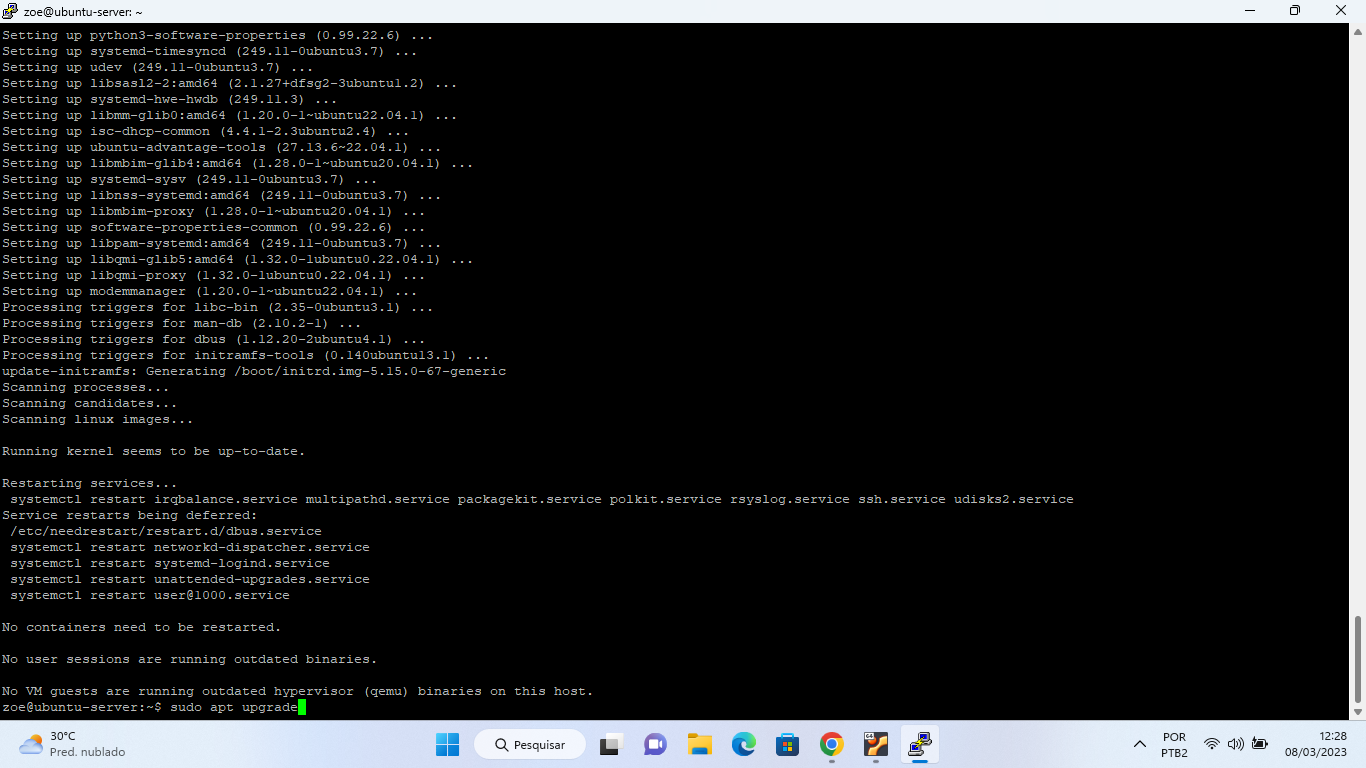Image resolution: width=1366 pixels, height=768 pixels.
Task: Click the battery status tray icon
Action: tap(1260, 744)
